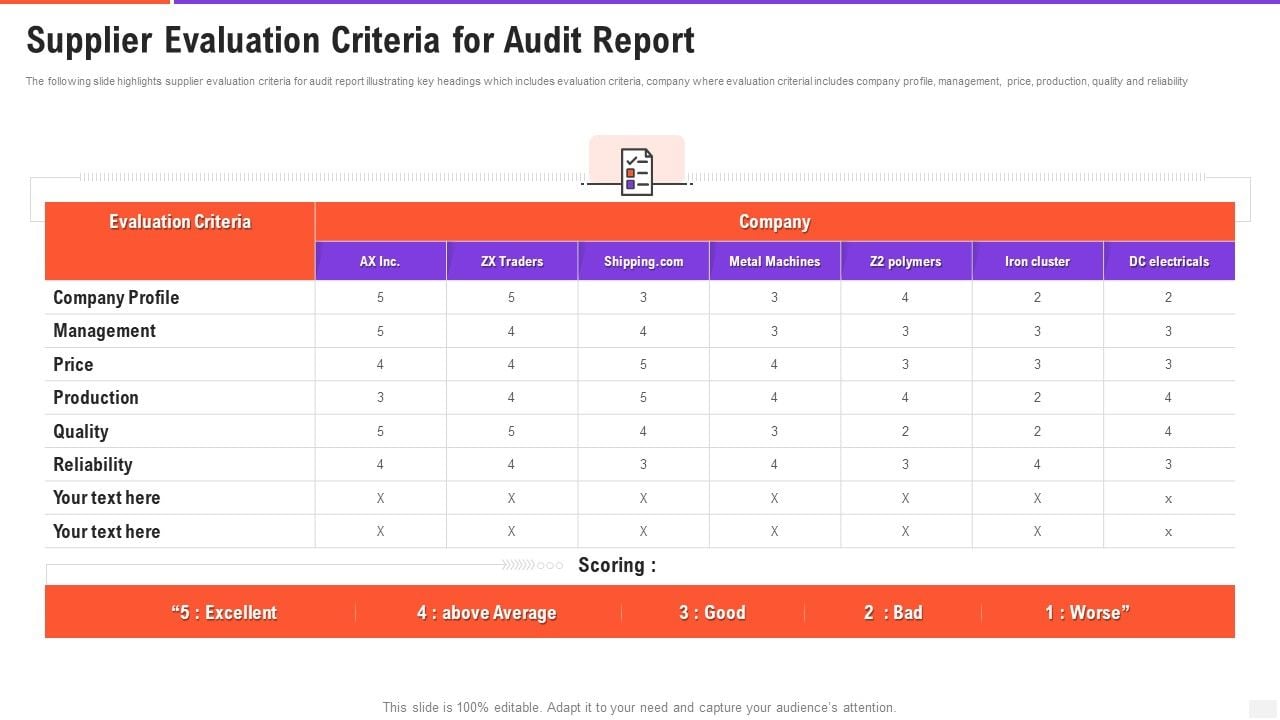Click the X cell beneath Metal Machines column
This screenshot has height=720, width=1280.
tap(774, 497)
